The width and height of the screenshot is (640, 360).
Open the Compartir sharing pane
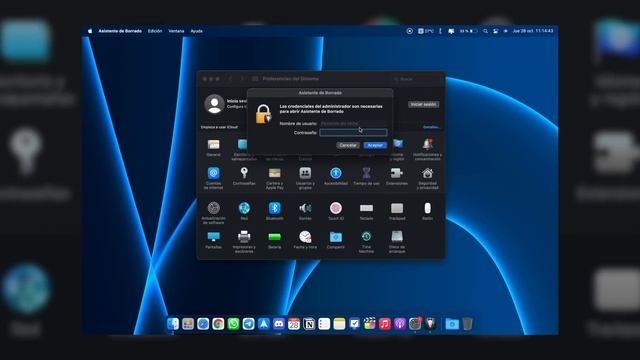[336, 240]
